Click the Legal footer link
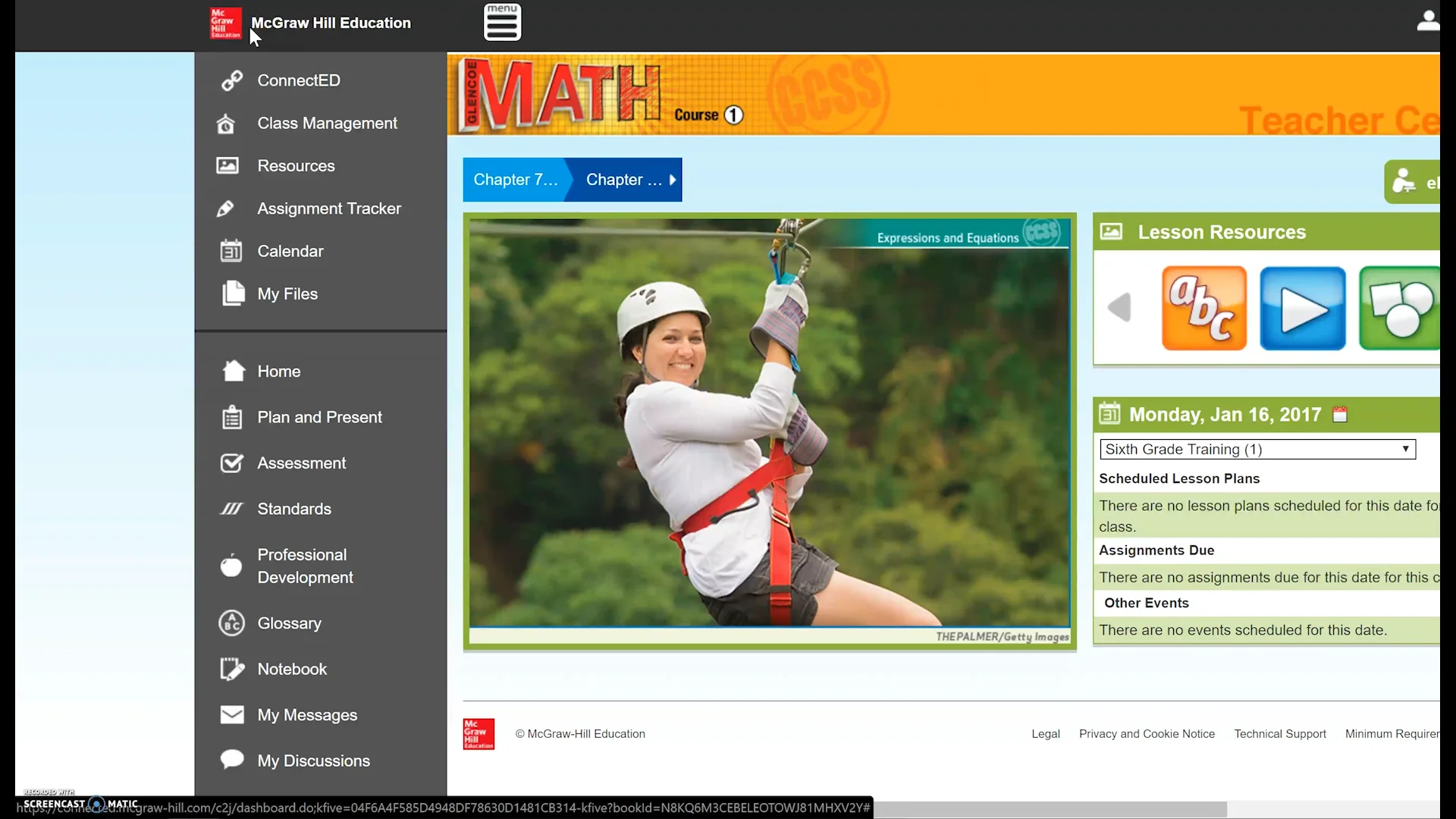 pyautogui.click(x=1046, y=734)
